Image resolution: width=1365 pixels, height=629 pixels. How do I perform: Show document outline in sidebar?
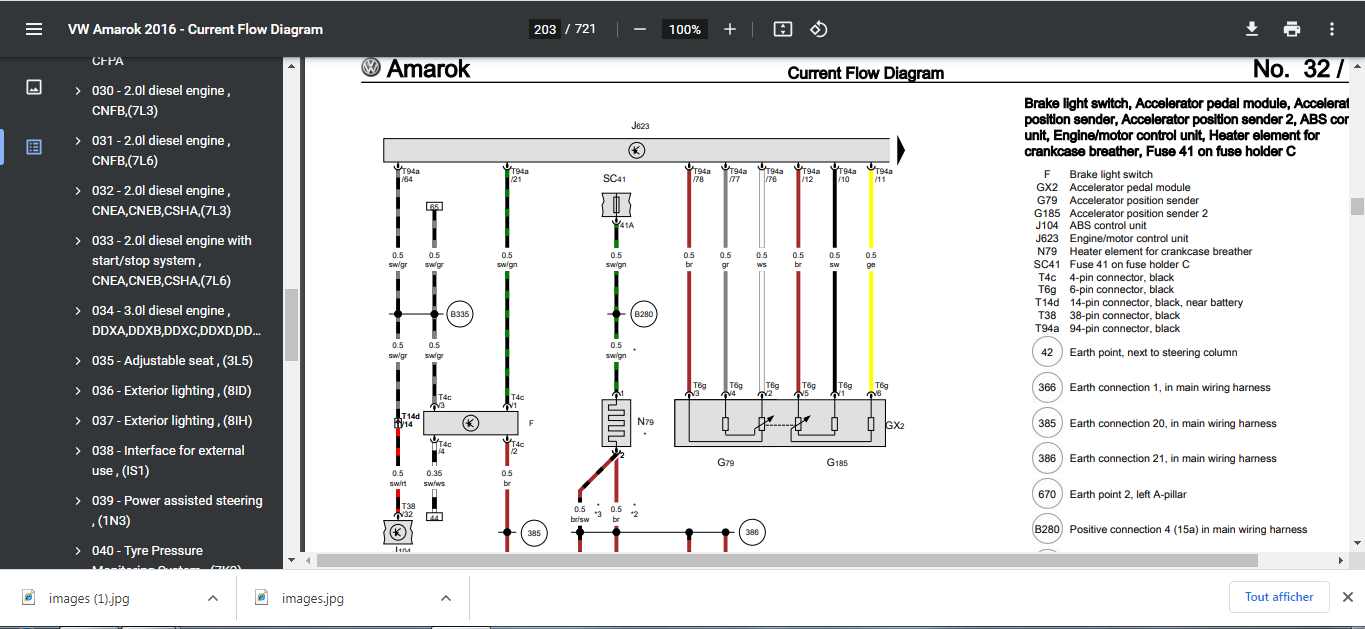(34, 146)
